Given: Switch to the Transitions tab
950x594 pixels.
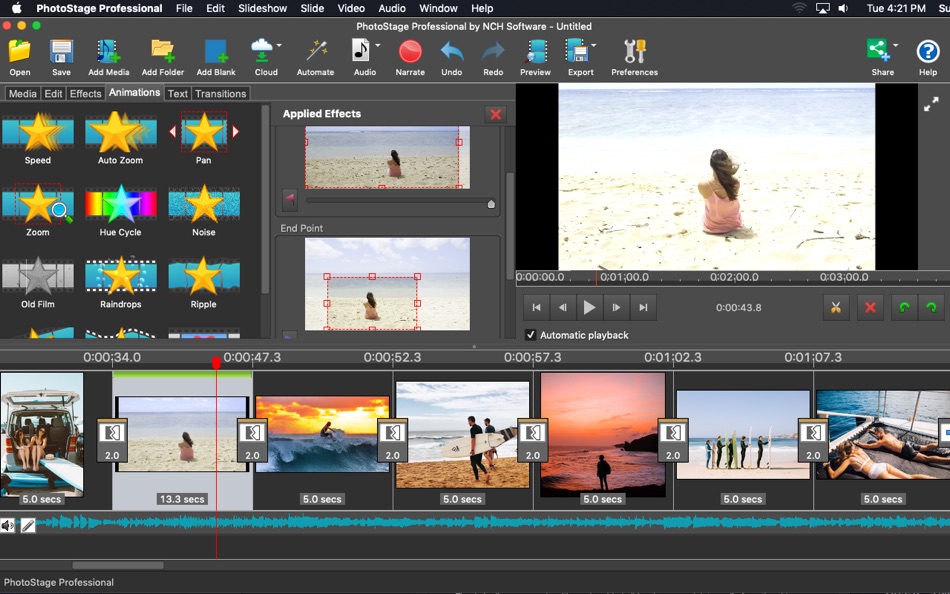Looking at the screenshot, I should coord(220,93).
